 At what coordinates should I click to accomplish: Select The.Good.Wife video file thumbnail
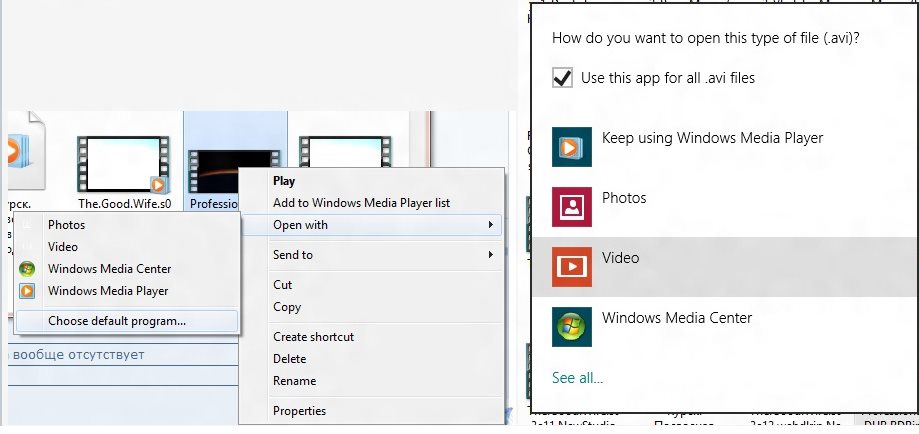pyautogui.click(x=123, y=164)
